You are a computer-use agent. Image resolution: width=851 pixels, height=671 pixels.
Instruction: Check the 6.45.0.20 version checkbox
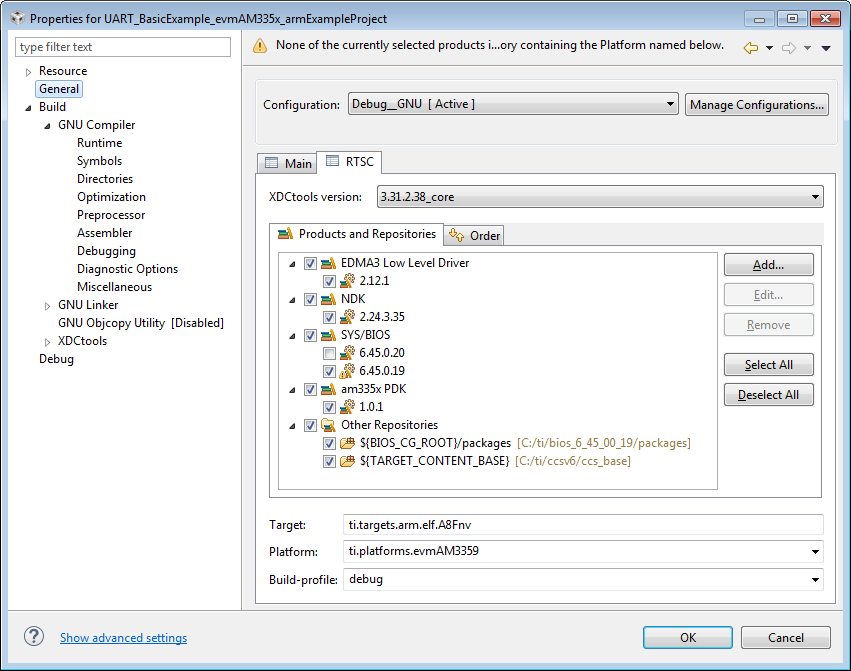(329, 353)
